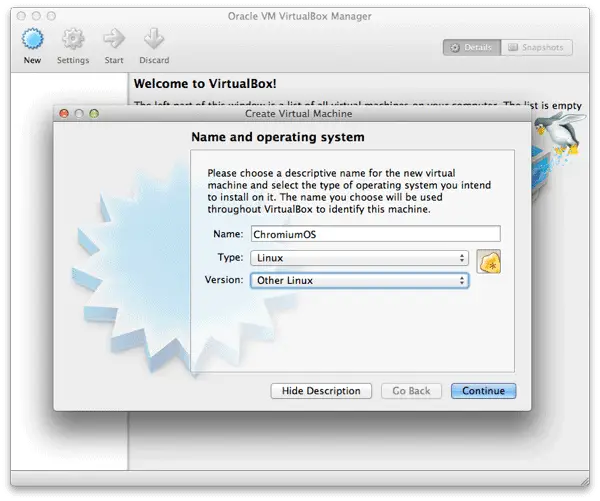Click the Oracle VM VirtualBox Manager title
This screenshot has width=600, height=501.
coord(300,16)
